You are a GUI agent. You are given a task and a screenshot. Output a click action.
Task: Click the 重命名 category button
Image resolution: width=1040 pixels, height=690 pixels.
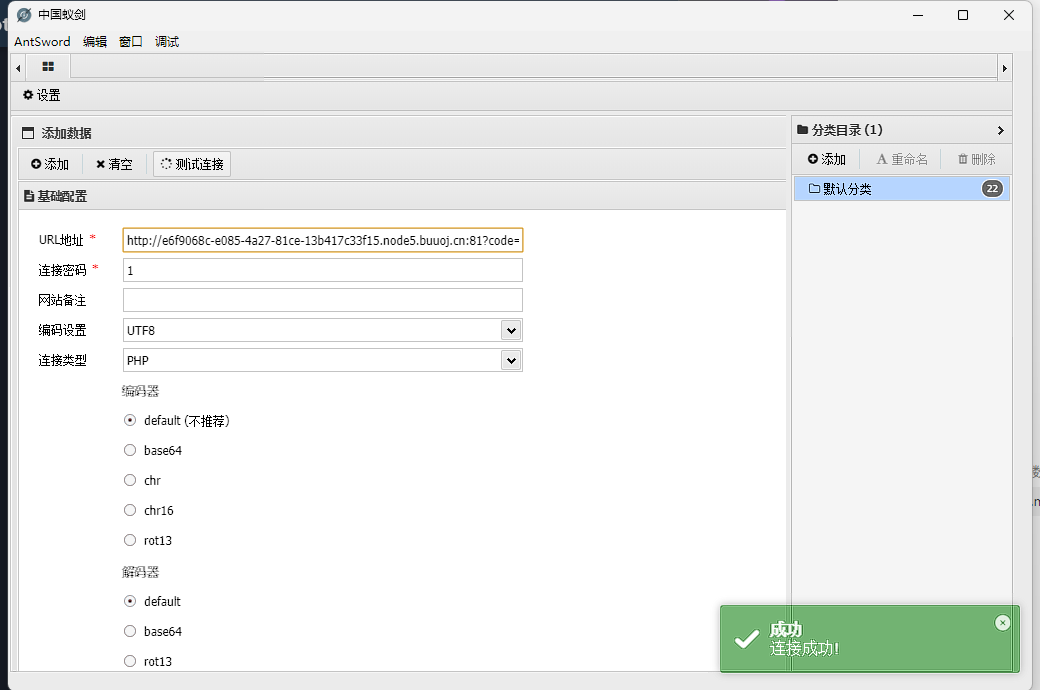tap(902, 159)
